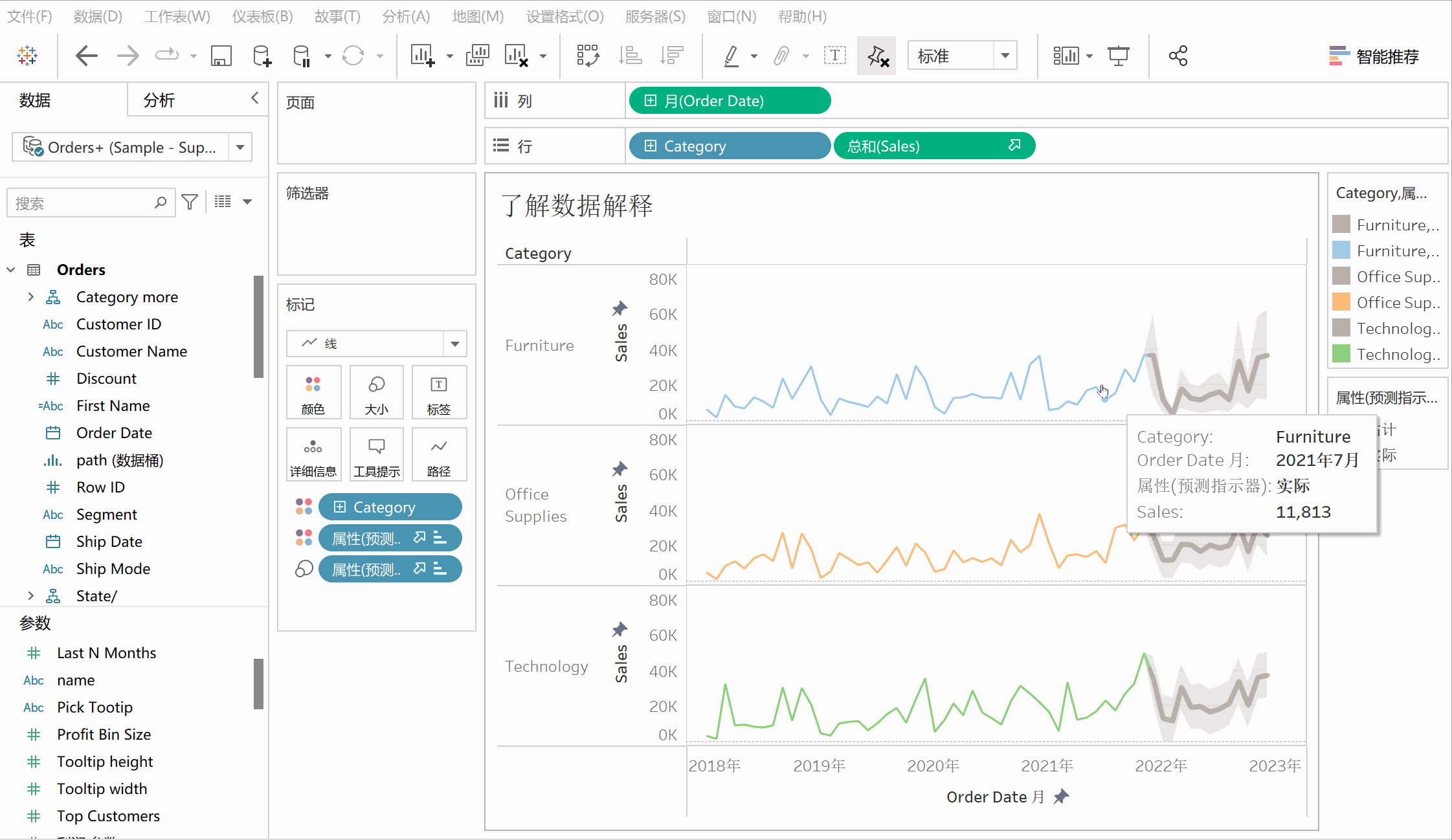Toggle the pin on Order Date axis
The width and height of the screenshot is (1452, 840).
tap(1060, 797)
